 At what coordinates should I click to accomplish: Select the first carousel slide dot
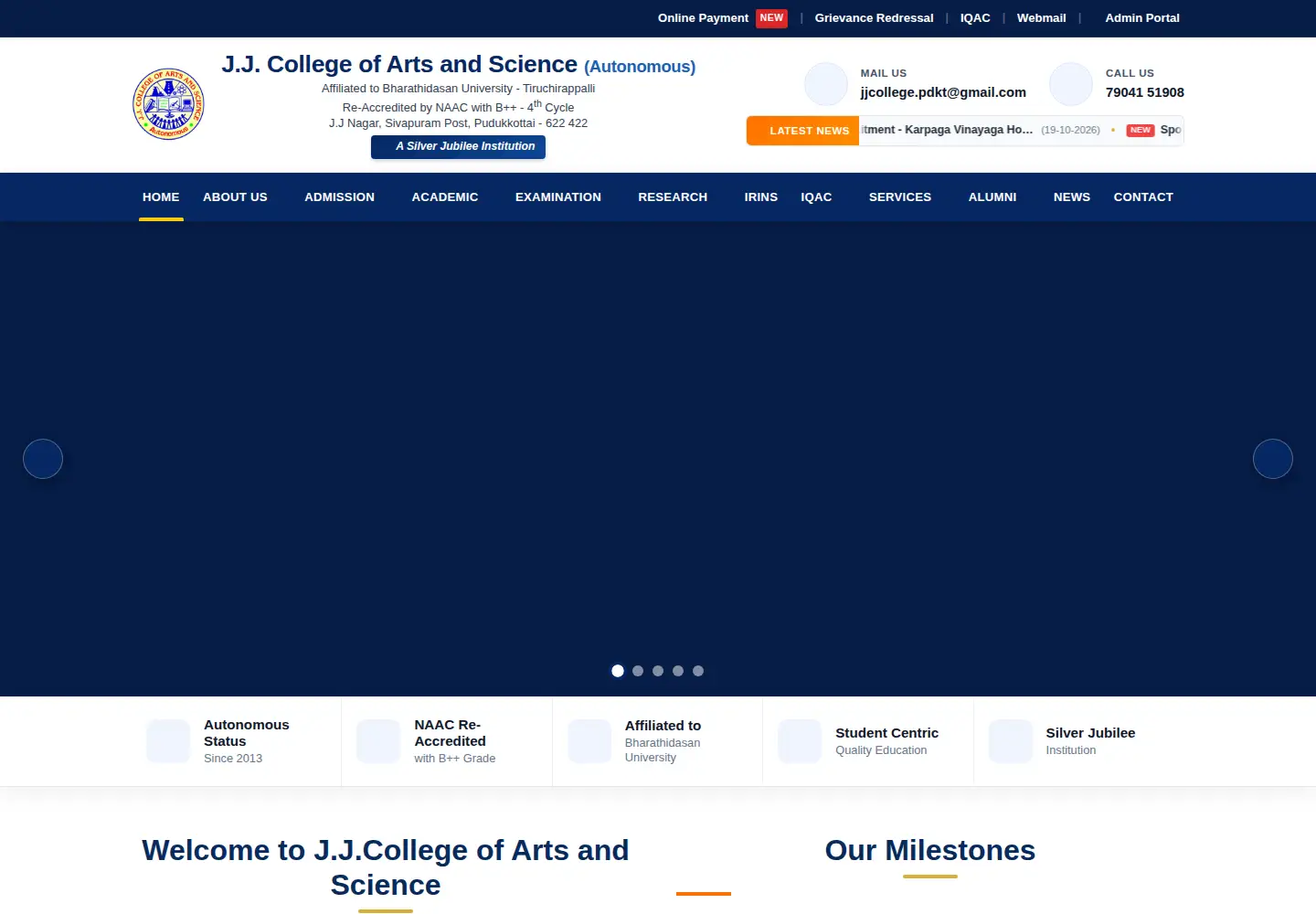(618, 671)
